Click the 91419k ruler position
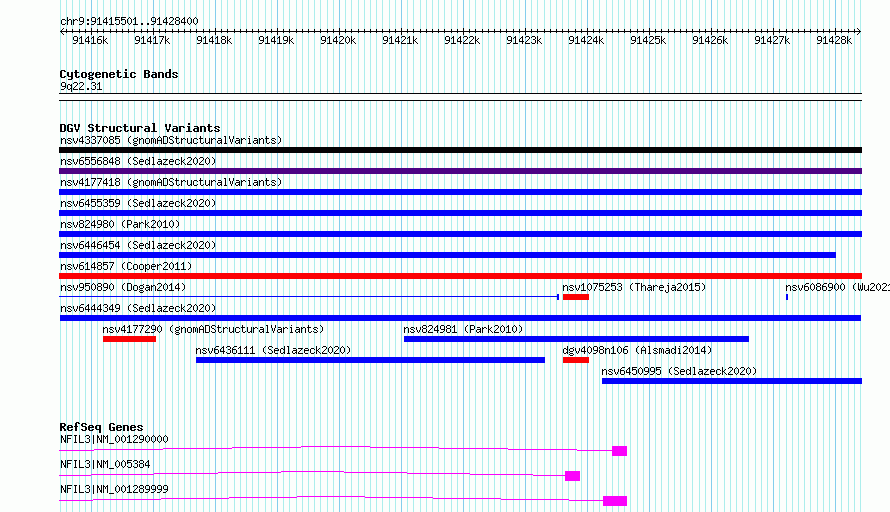Viewport: 890px width, 512px height. (x=276, y=40)
